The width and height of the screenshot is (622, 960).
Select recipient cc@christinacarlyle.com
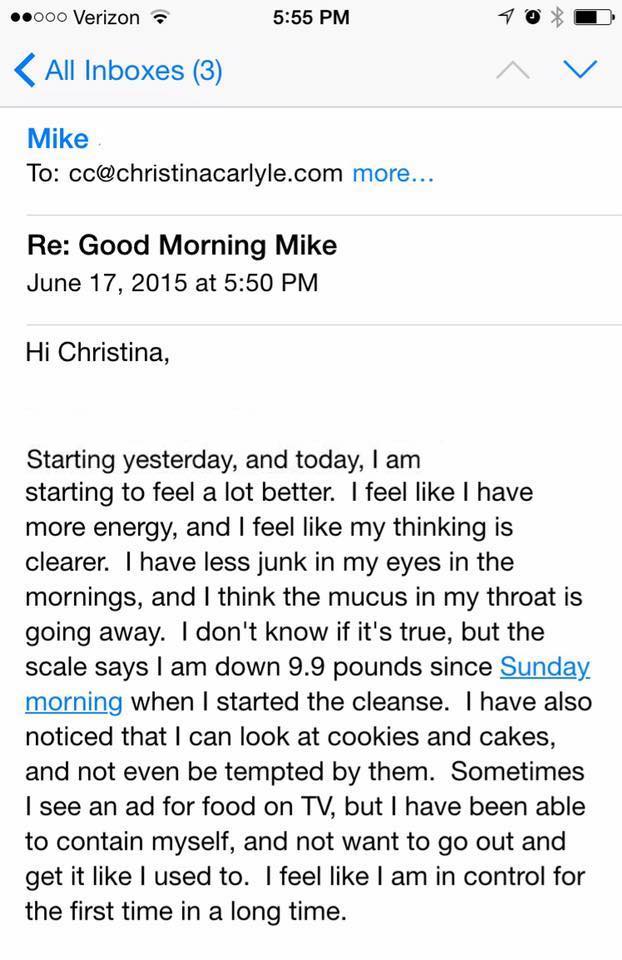(206, 174)
